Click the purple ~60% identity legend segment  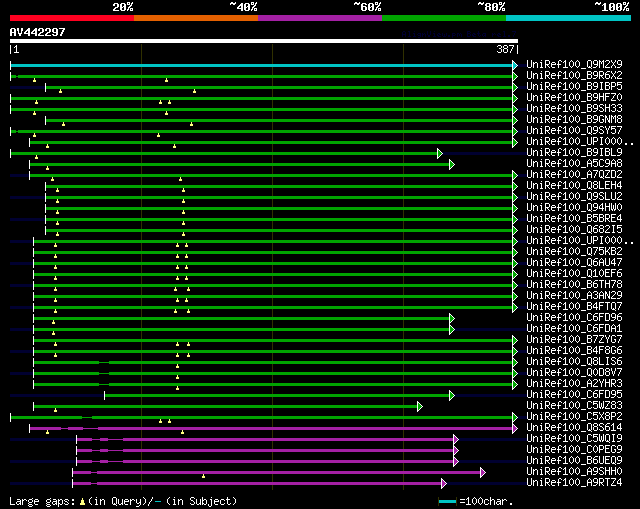click(320, 18)
